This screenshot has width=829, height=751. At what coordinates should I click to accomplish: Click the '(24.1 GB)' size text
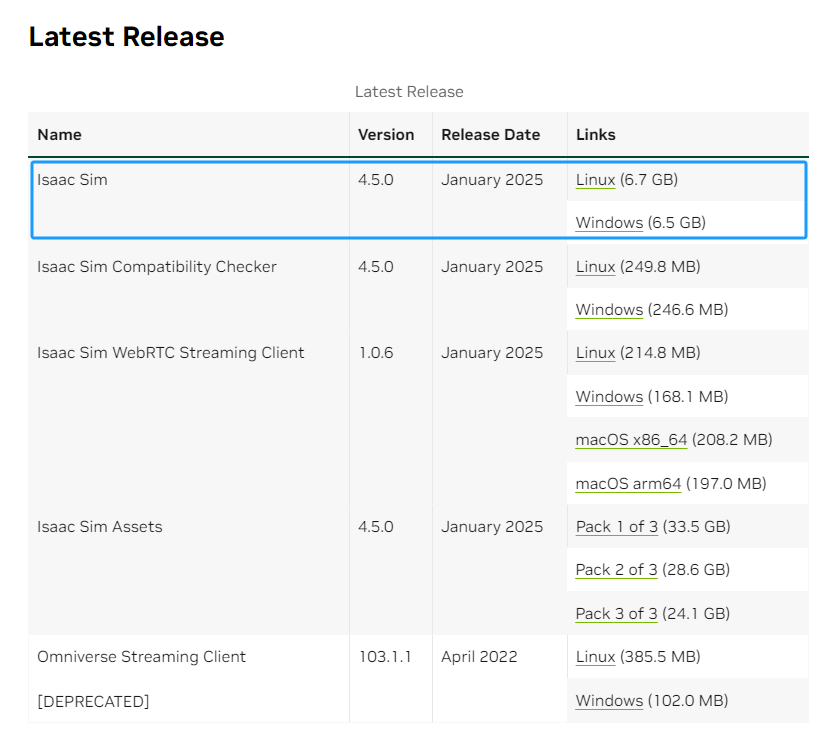point(696,613)
